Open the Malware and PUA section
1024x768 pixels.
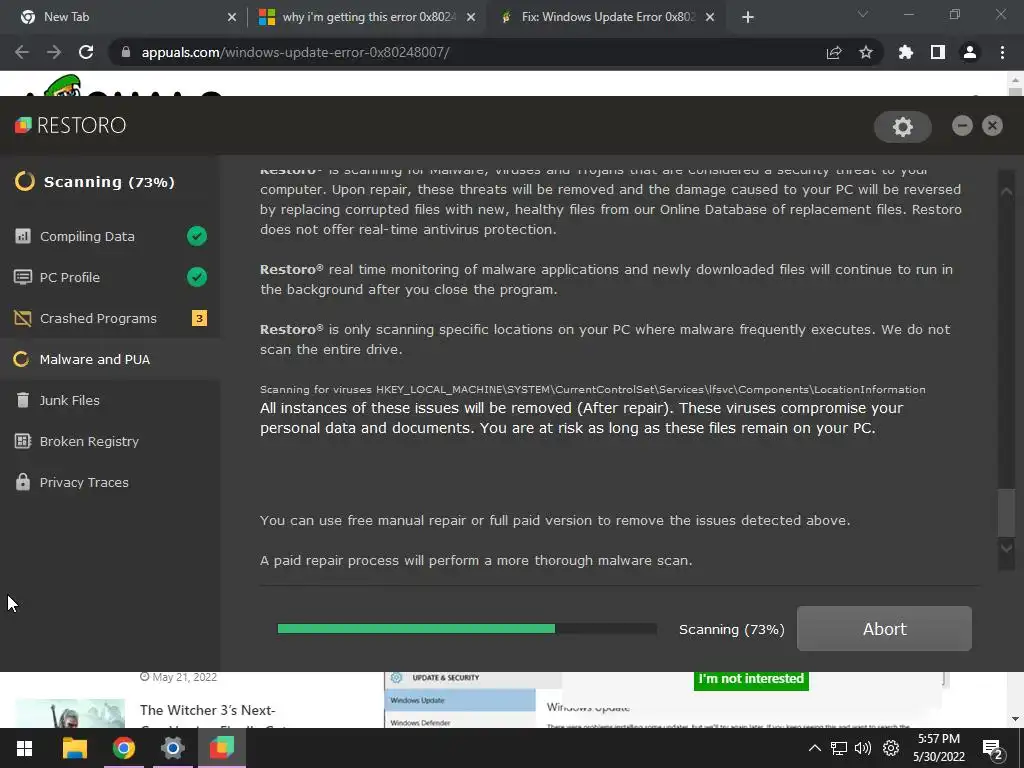pos(110,359)
